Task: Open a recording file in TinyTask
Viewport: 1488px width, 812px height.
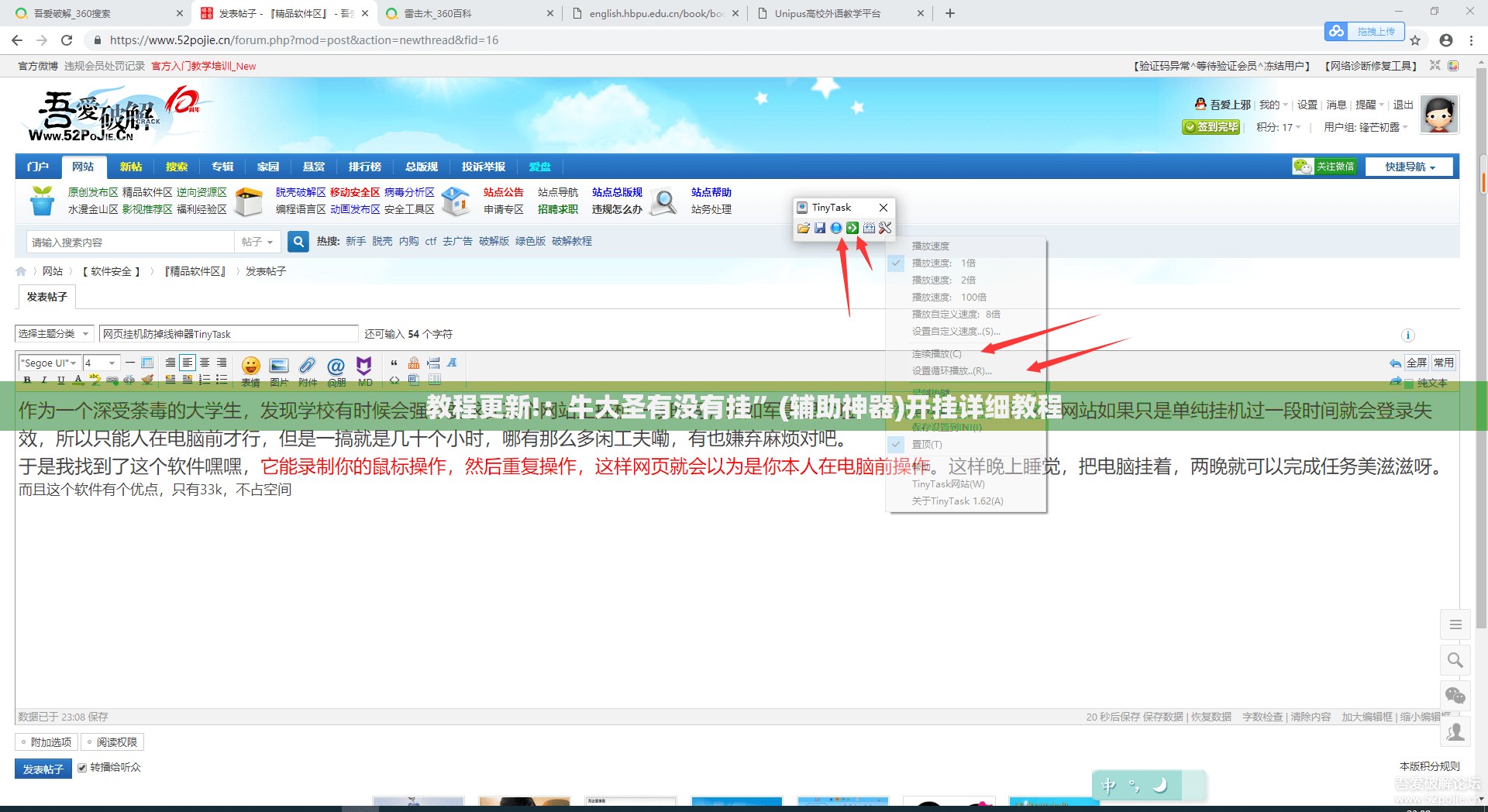Action: [x=804, y=228]
